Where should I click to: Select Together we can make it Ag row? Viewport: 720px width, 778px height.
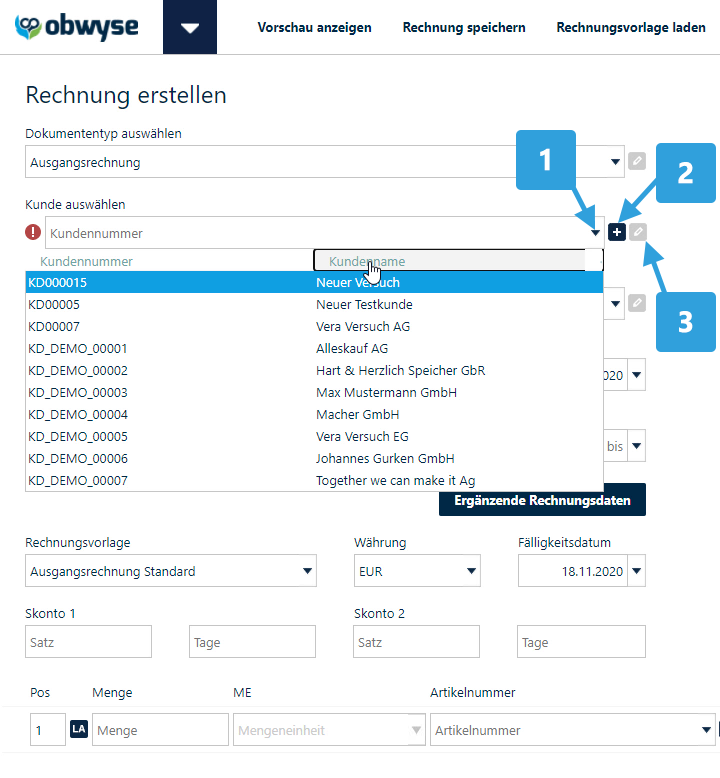click(315, 480)
